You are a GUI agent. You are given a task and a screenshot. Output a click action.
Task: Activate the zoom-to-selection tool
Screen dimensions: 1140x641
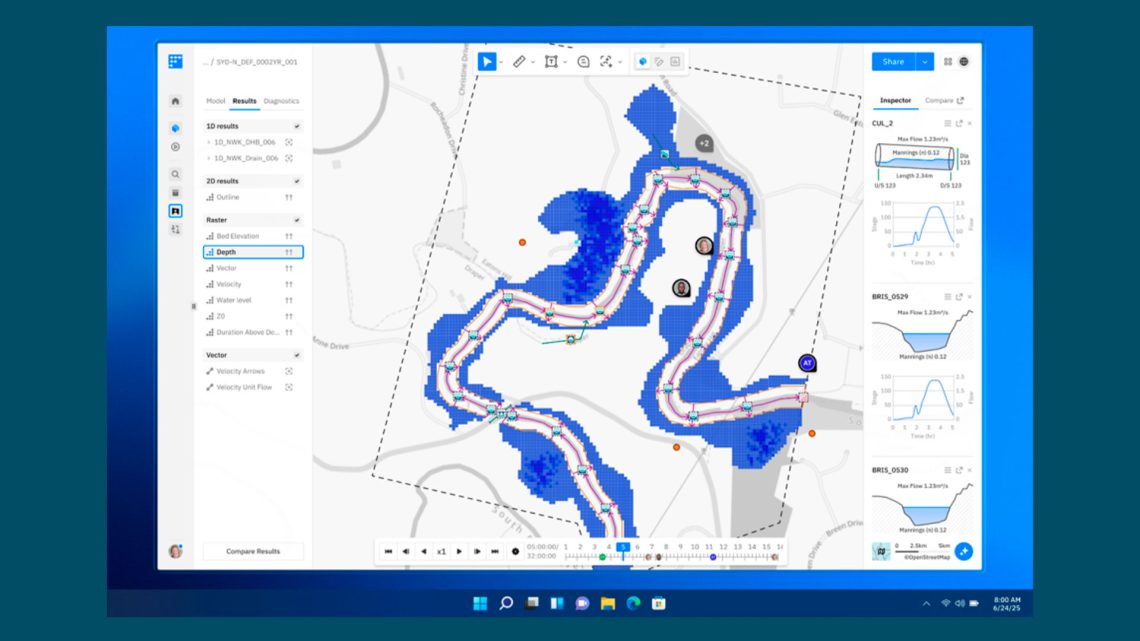pyautogui.click(x=607, y=61)
